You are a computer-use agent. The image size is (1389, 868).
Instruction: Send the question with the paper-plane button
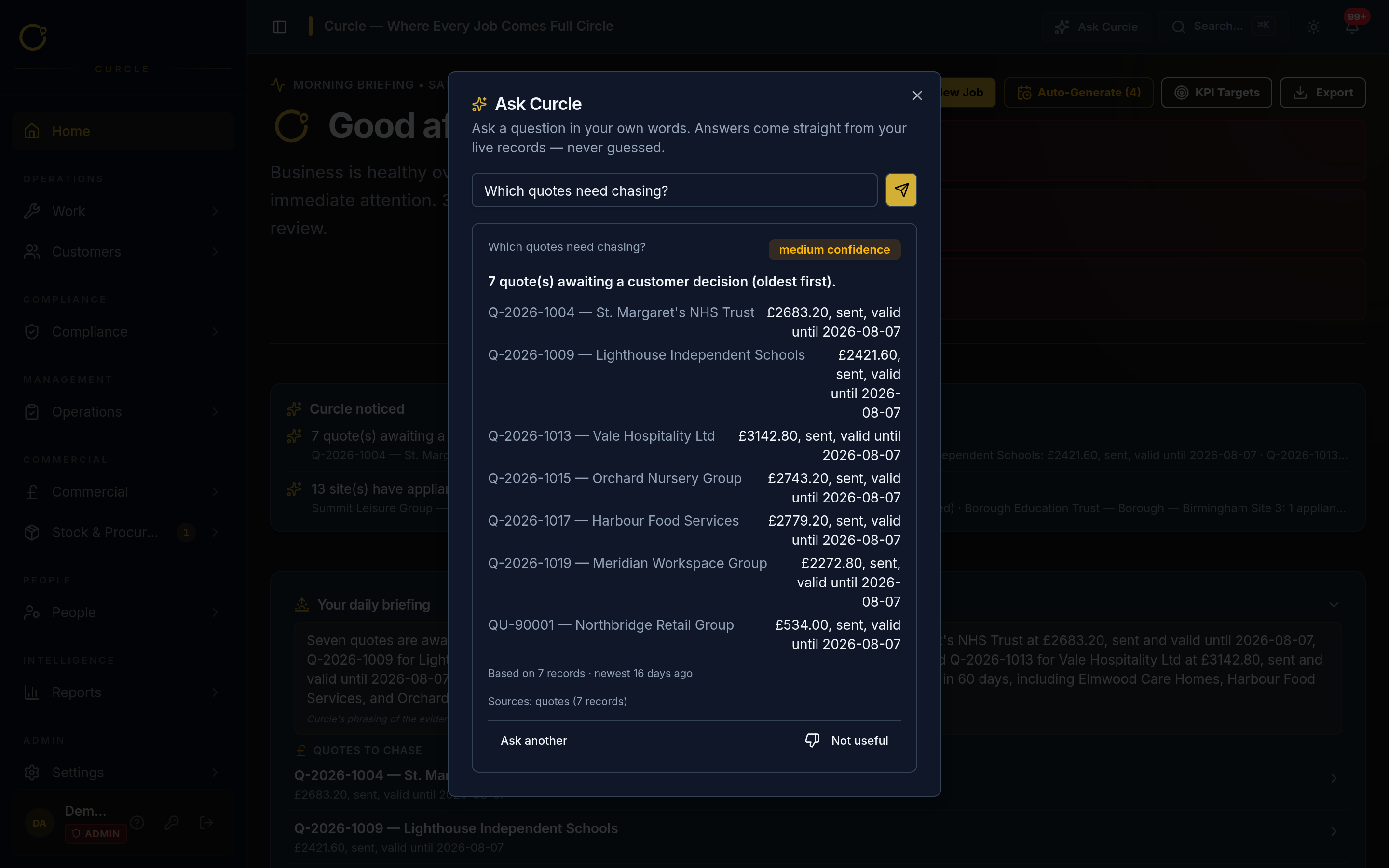coord(900,190)
